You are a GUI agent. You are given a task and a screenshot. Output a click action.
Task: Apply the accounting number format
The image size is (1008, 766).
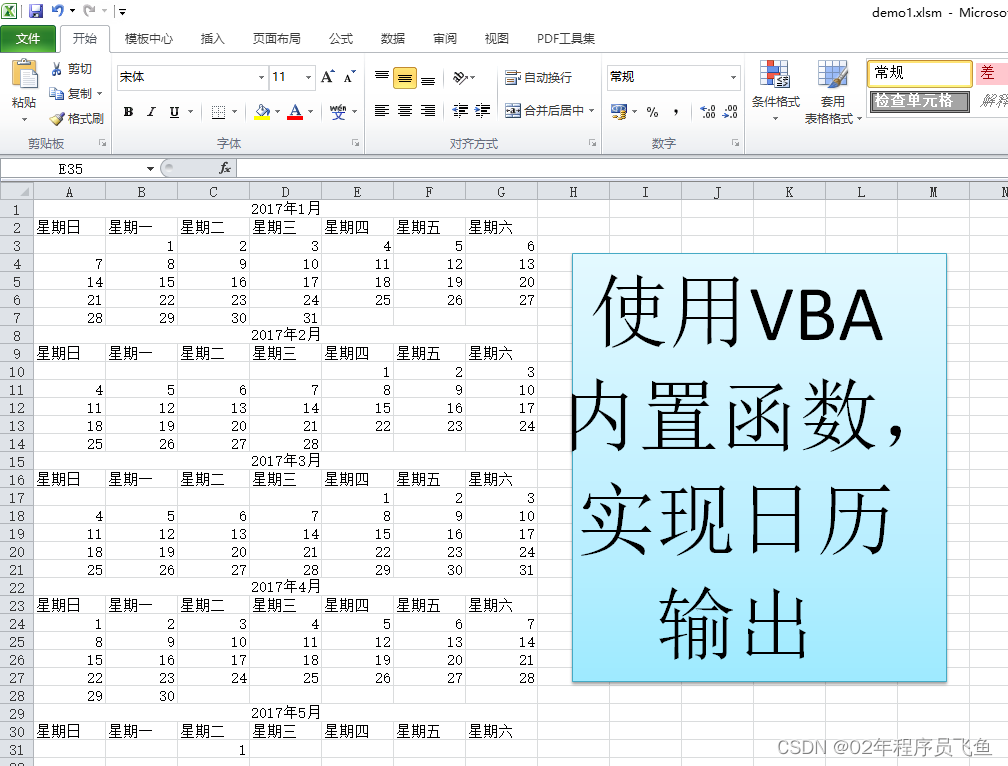tap(619, 112)
